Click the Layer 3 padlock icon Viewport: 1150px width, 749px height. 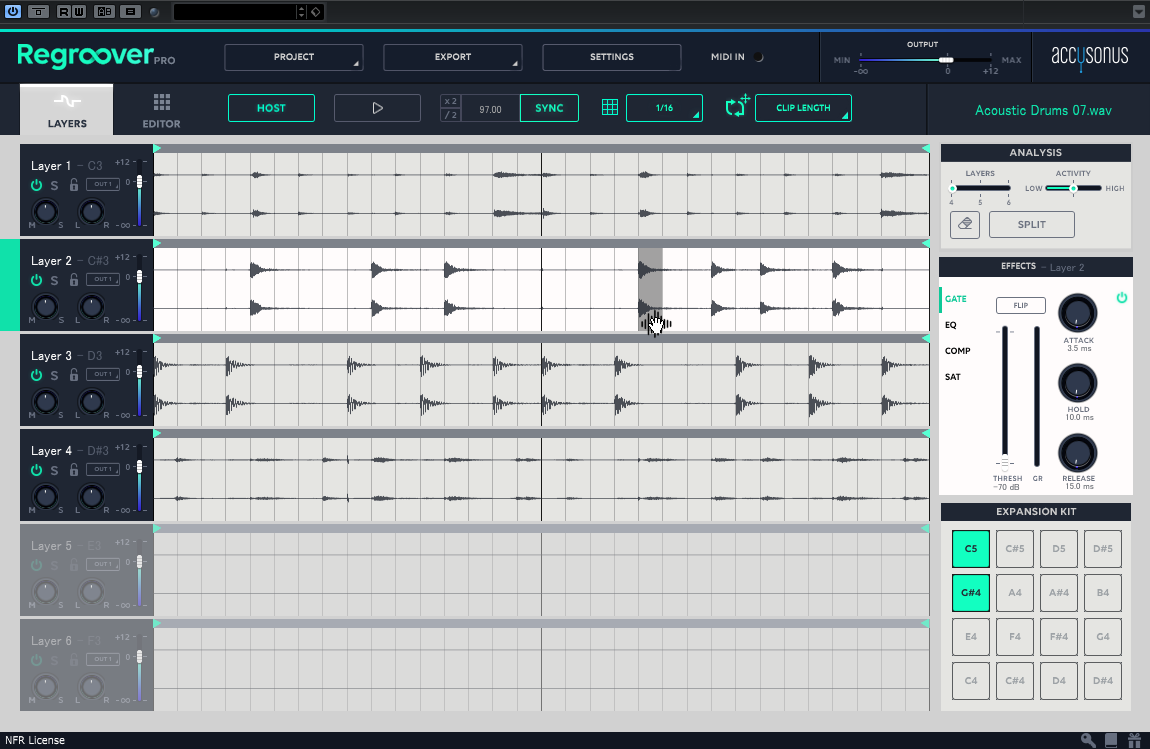click(x=73, y=375)
